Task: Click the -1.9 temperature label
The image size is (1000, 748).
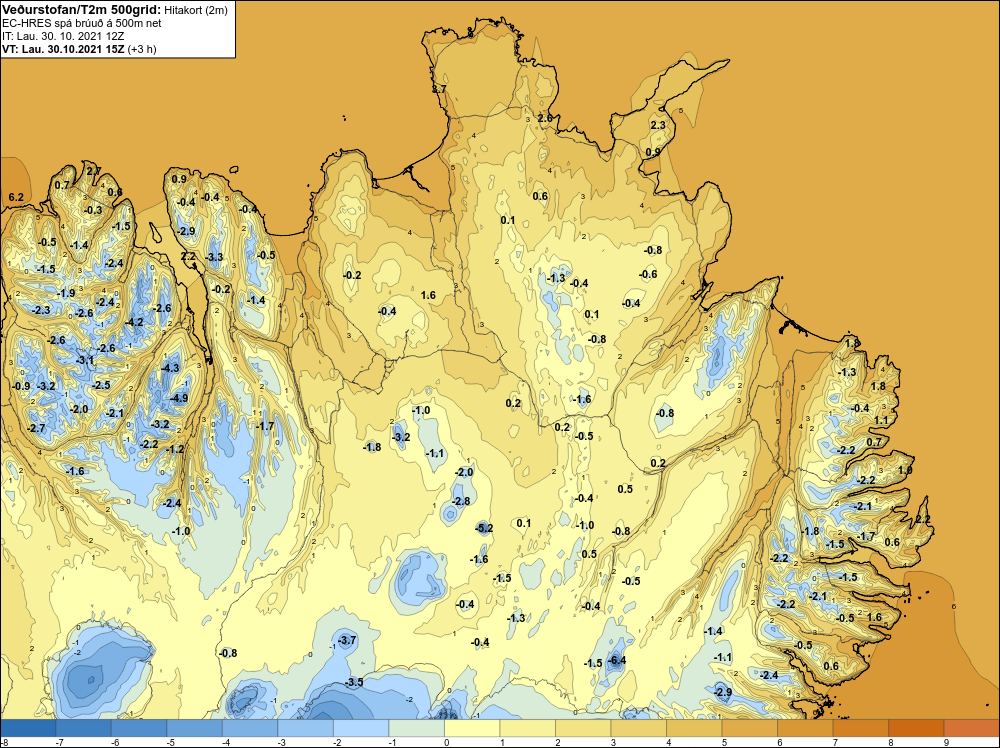Action: click(66, 294)
